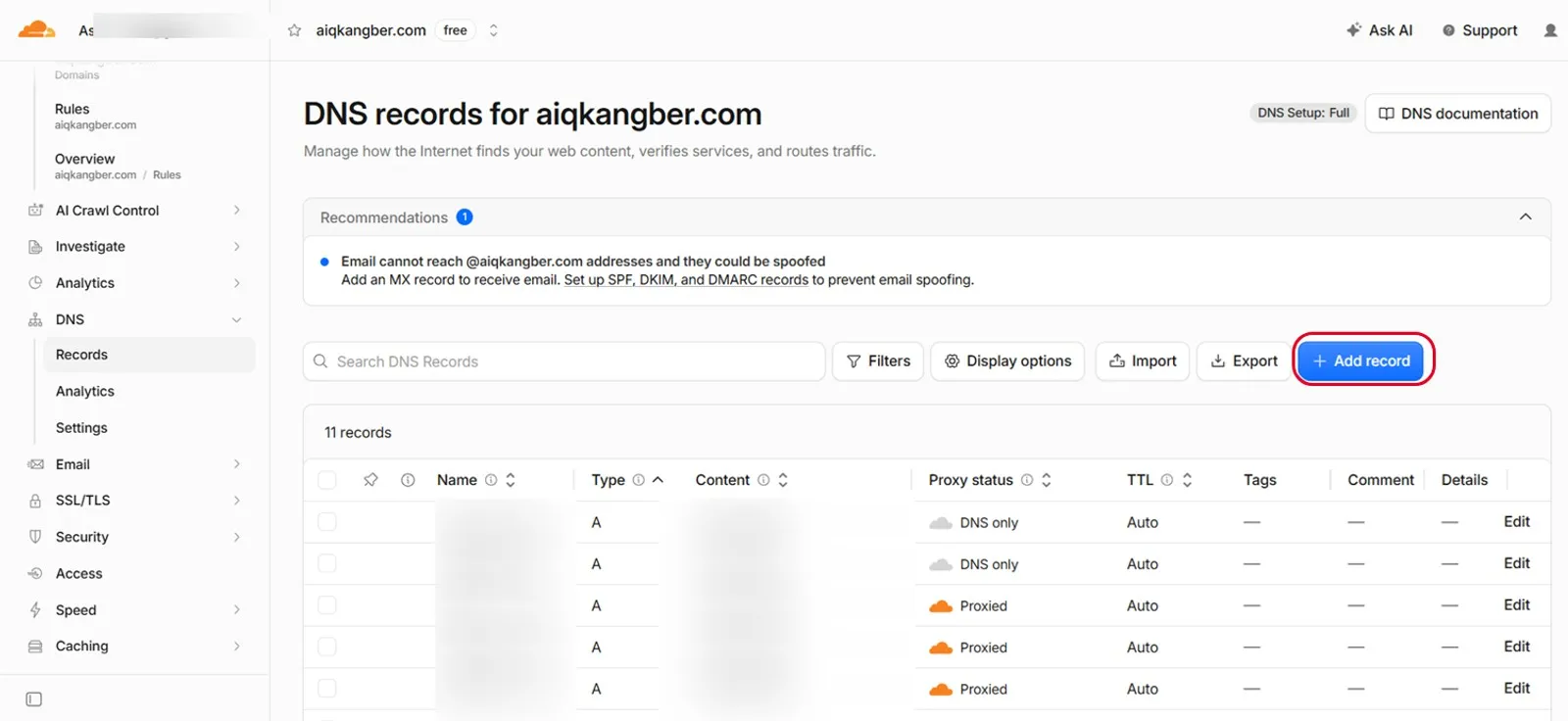This screenshot has width=1568, height=721.
Task: Open SPF, DKIM, and DMARC setup link
Action: [x=686, y=279]
